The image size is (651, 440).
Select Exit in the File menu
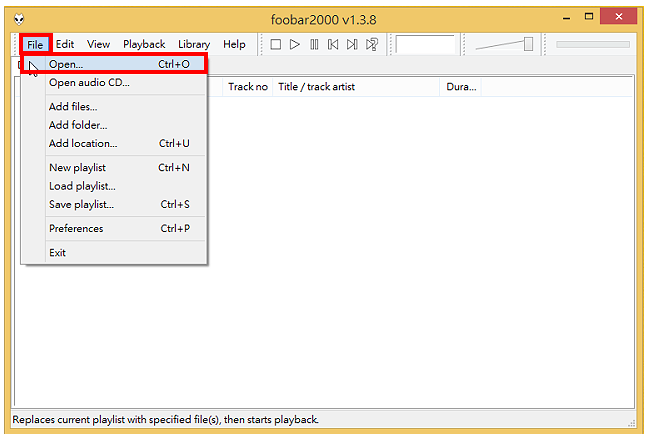coord(114,253)
